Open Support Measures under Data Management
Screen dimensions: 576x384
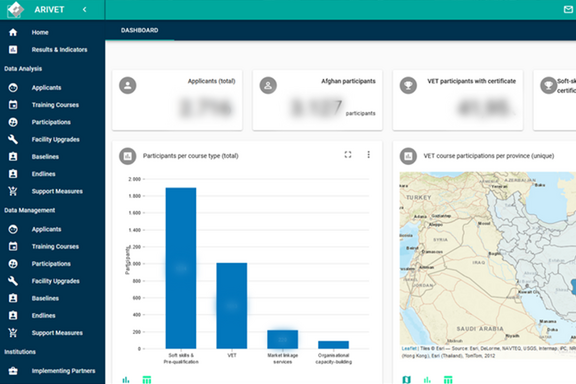tap(57, 333)
